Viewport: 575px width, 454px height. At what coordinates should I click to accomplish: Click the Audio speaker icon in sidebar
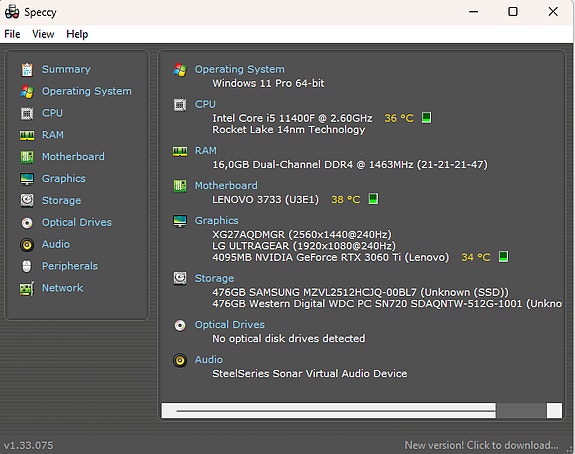click(x=27, y=245)
